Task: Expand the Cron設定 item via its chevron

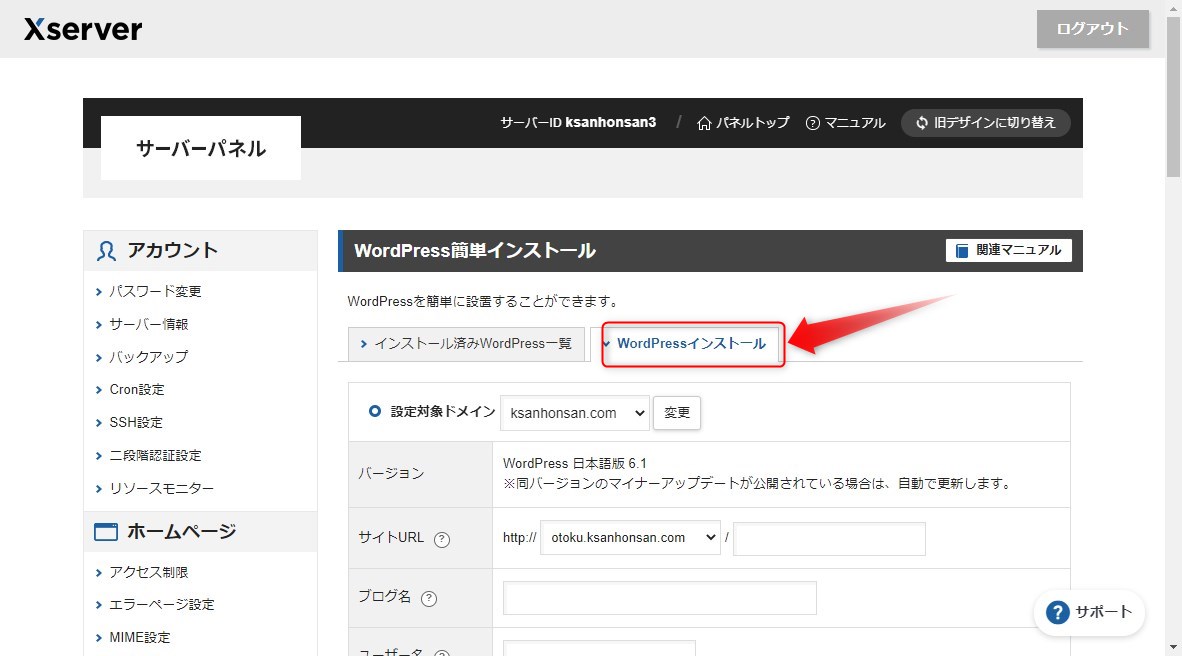Action: pyautogui.click(x=98, y=389)
